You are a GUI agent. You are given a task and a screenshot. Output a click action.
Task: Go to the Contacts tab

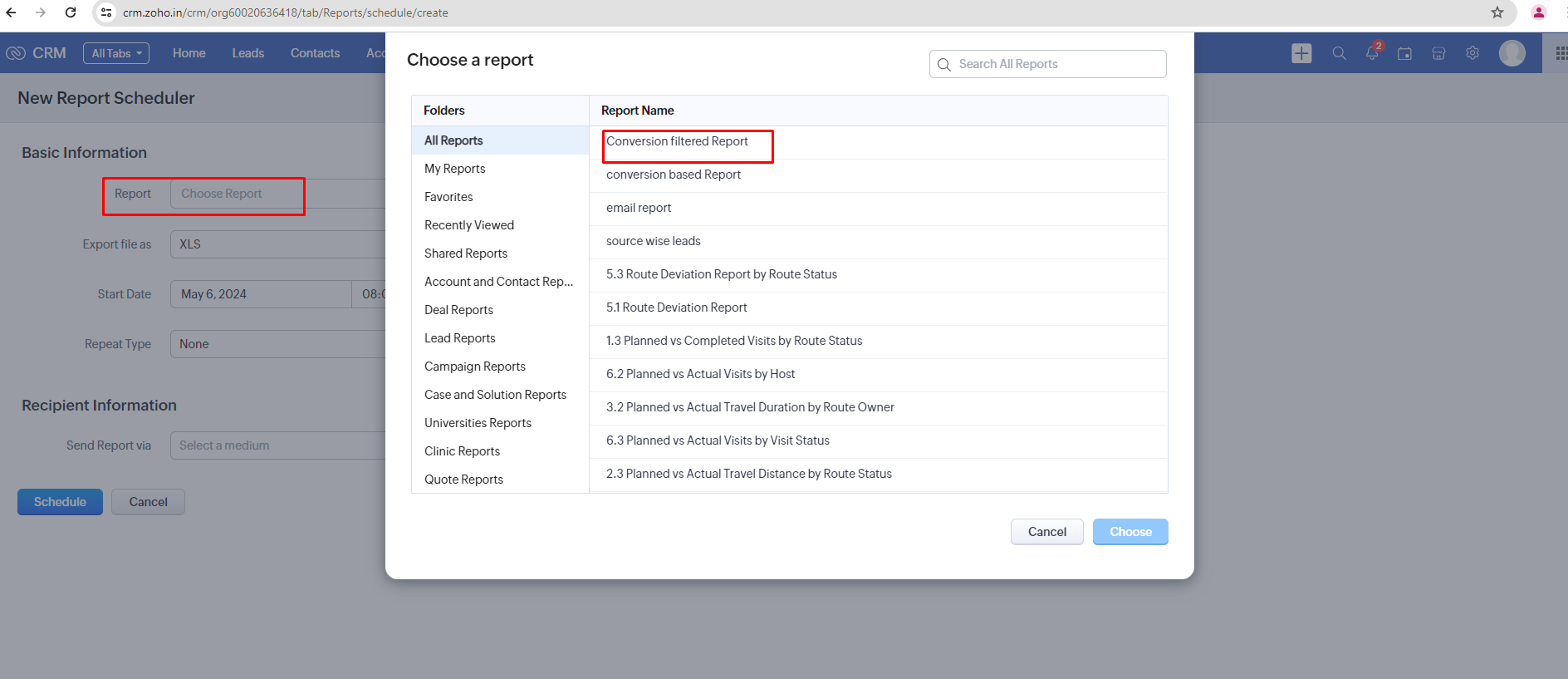pos(316,53)
